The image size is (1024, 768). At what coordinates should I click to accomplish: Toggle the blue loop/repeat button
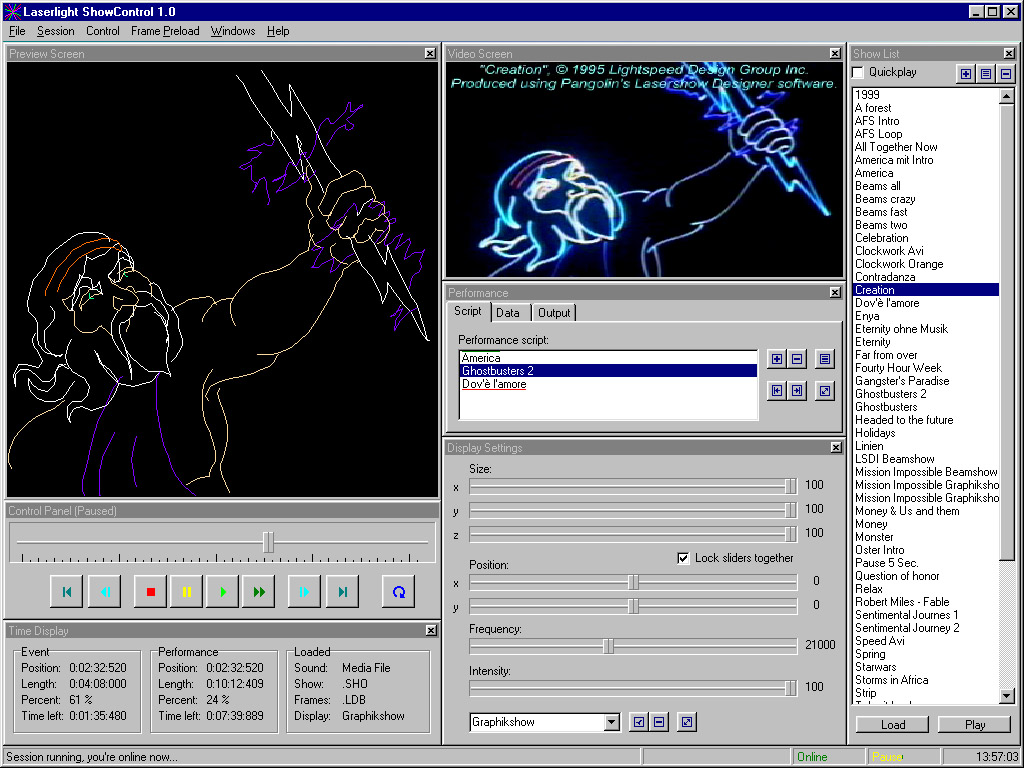[398, 592]
